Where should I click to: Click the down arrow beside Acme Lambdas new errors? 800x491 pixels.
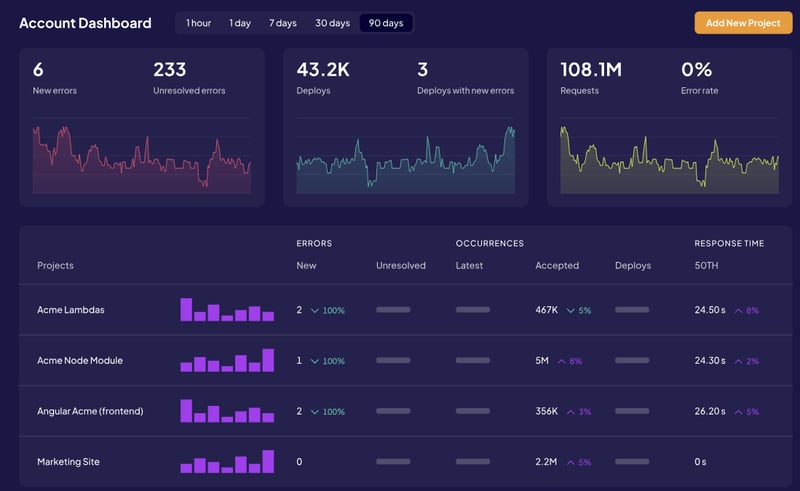click(315, 311)
